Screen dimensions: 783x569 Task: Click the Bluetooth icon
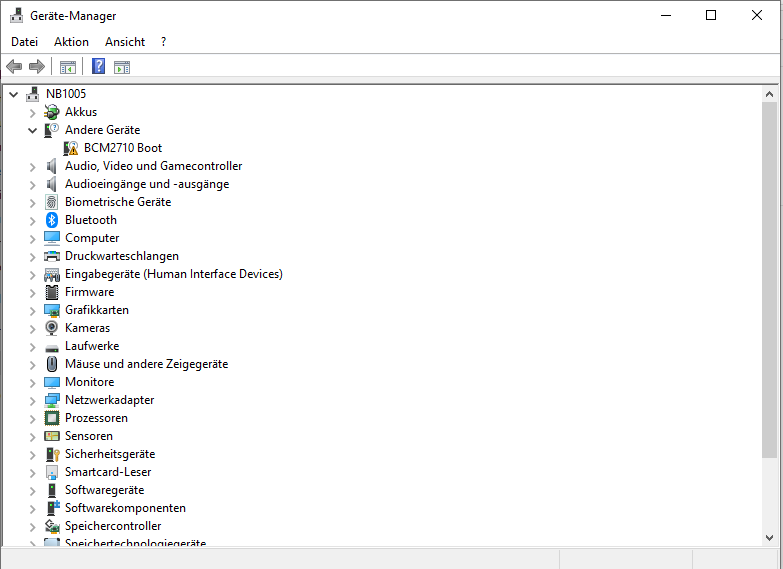tap(51, 220)
